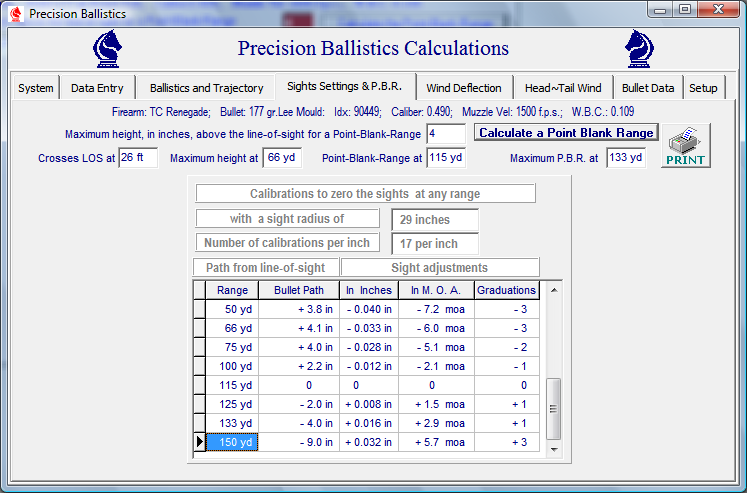The height and width of the screenshot is (493, 747).
Task: Click the left chess knight logo
Action: click(x=107, y=48)
